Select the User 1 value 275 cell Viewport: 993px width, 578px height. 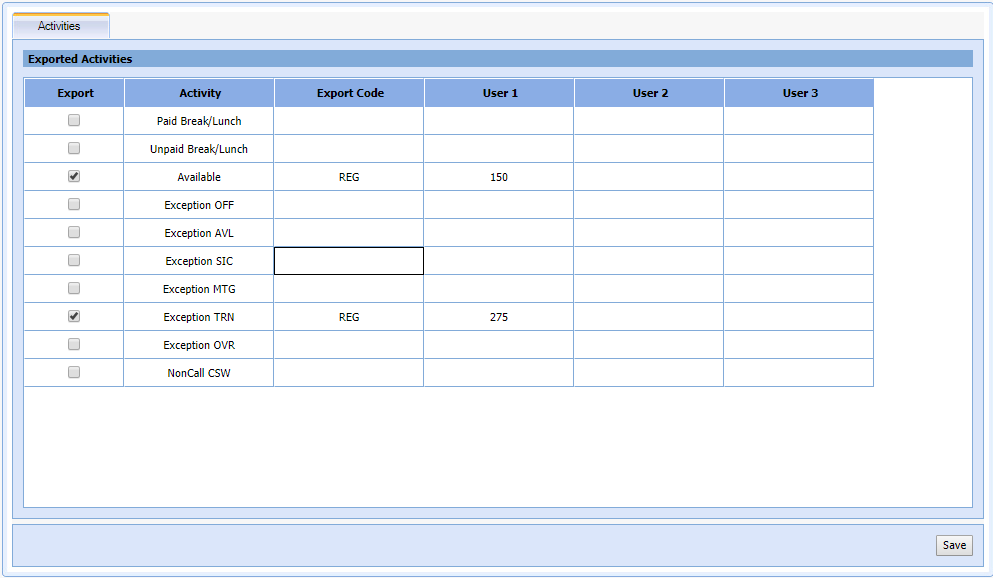tap(498, 317)
